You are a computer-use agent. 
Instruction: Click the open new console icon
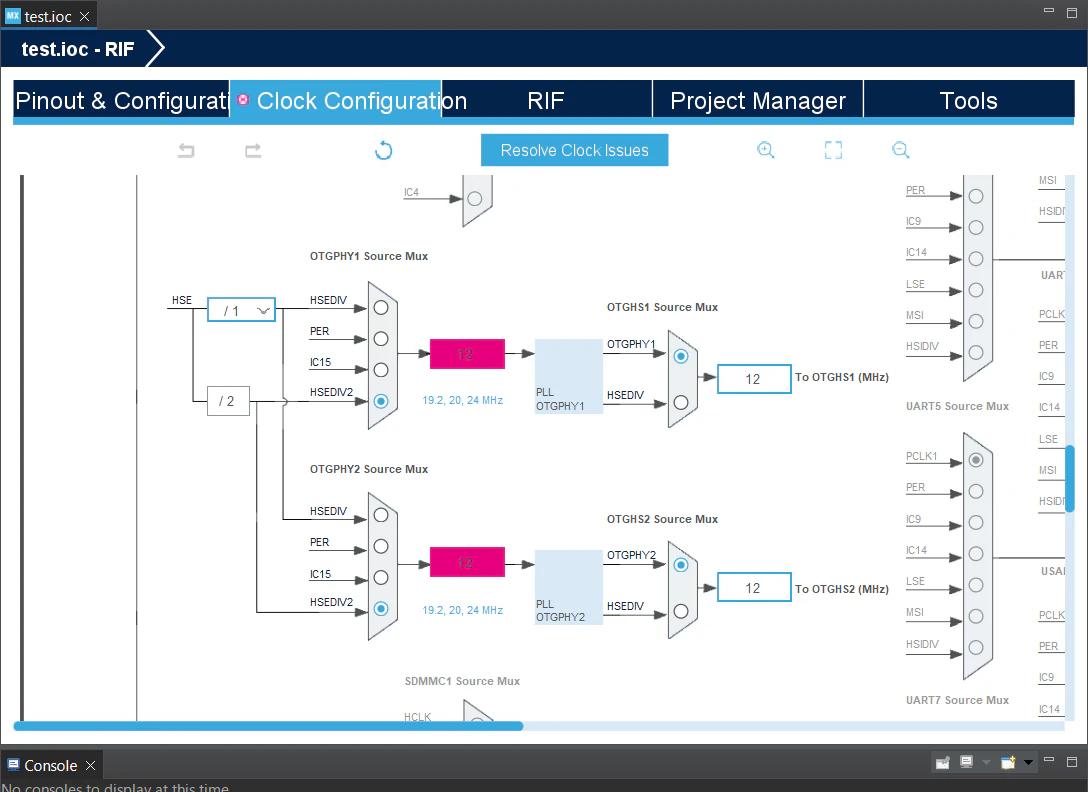click(1008, 762)
